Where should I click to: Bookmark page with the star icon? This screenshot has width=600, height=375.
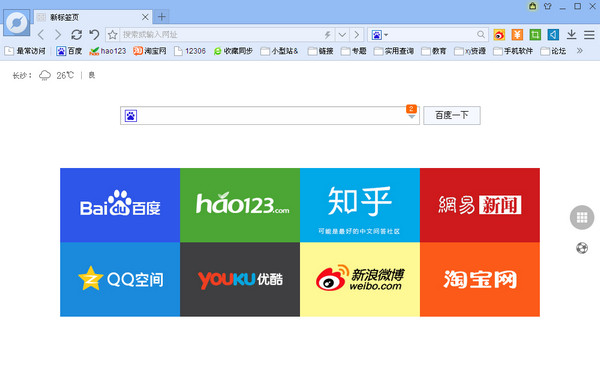tap(112, 35)
